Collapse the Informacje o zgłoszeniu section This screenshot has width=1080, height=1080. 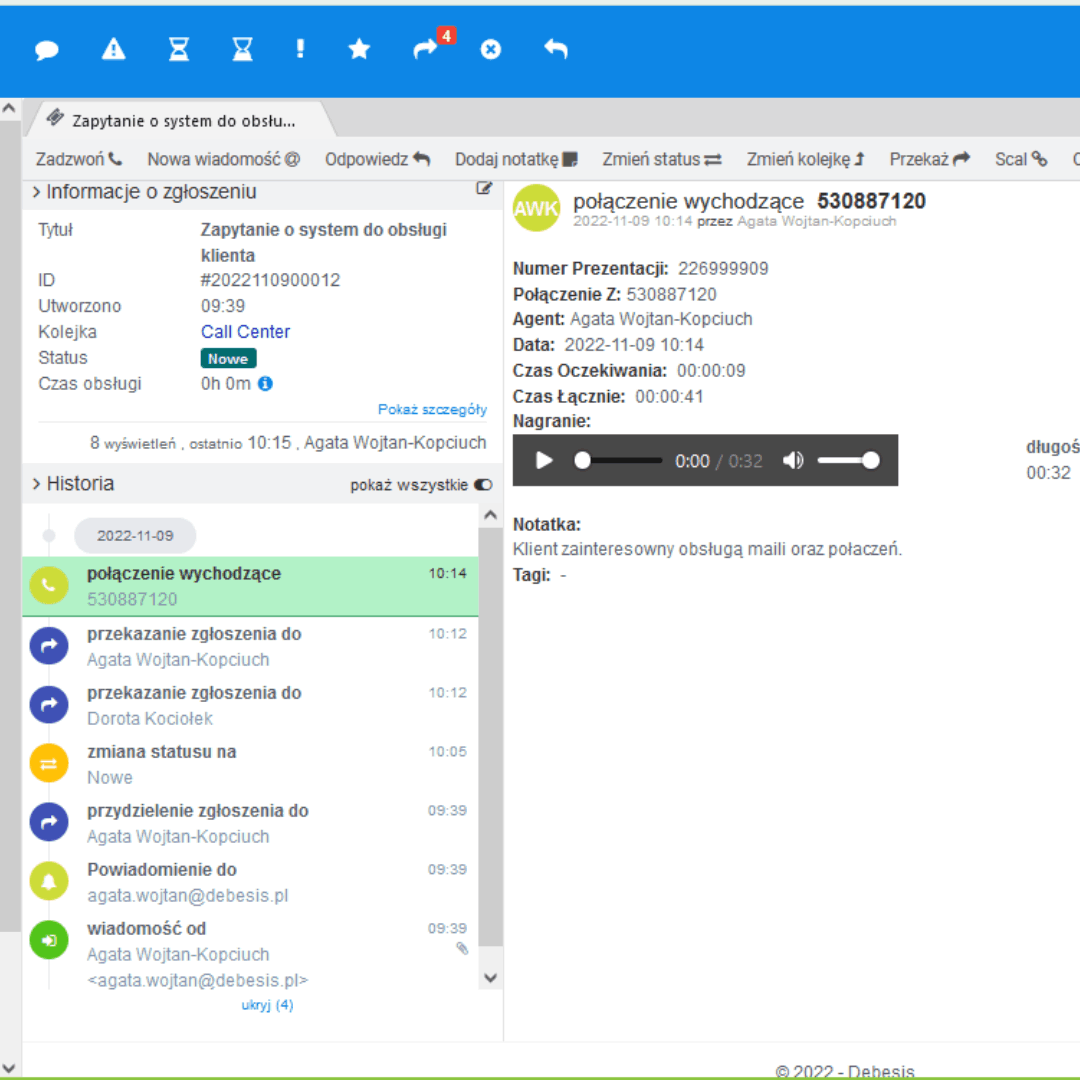tap(37, 192)
